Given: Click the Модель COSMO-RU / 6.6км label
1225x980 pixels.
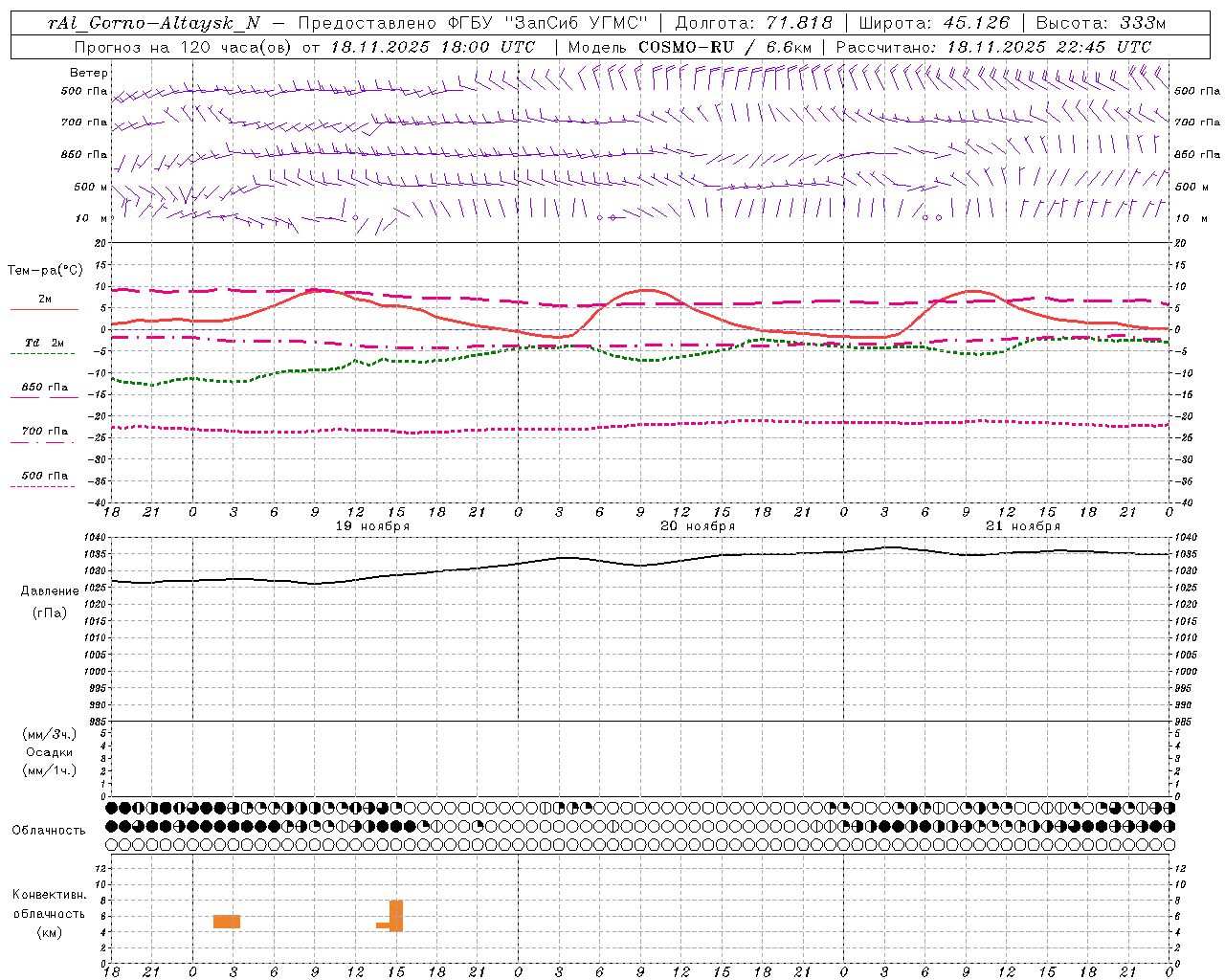Looking at the screenshot, I should click(690, 47).
